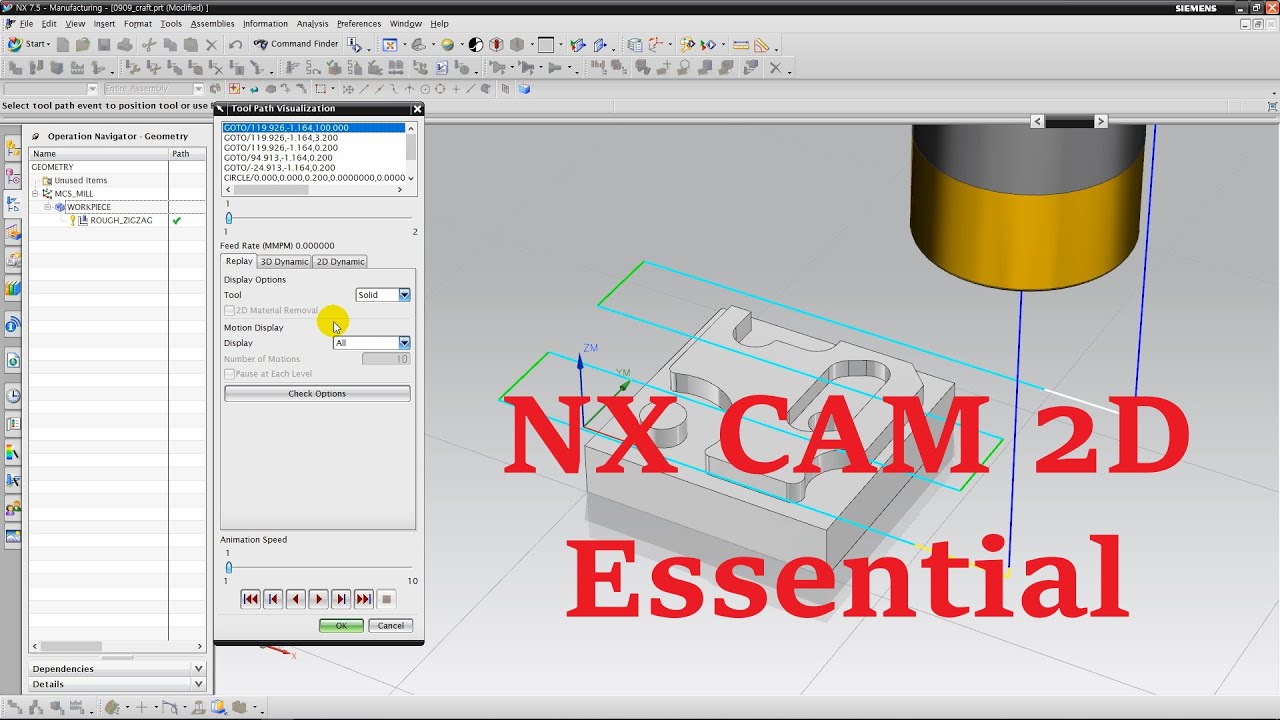1280x720 pixels.
Task: Click the Save floppy disk icon
Action: pos(104,44)
